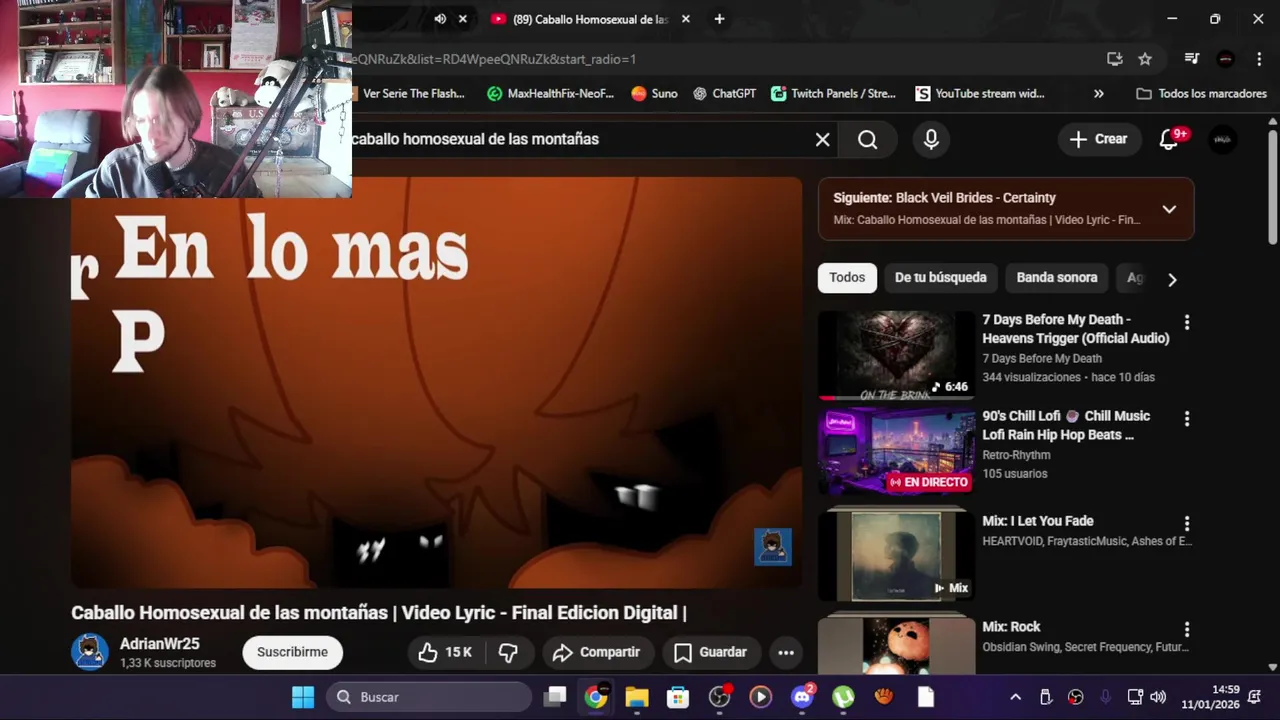Open Task View on the taskbar

tap(555, 697)
